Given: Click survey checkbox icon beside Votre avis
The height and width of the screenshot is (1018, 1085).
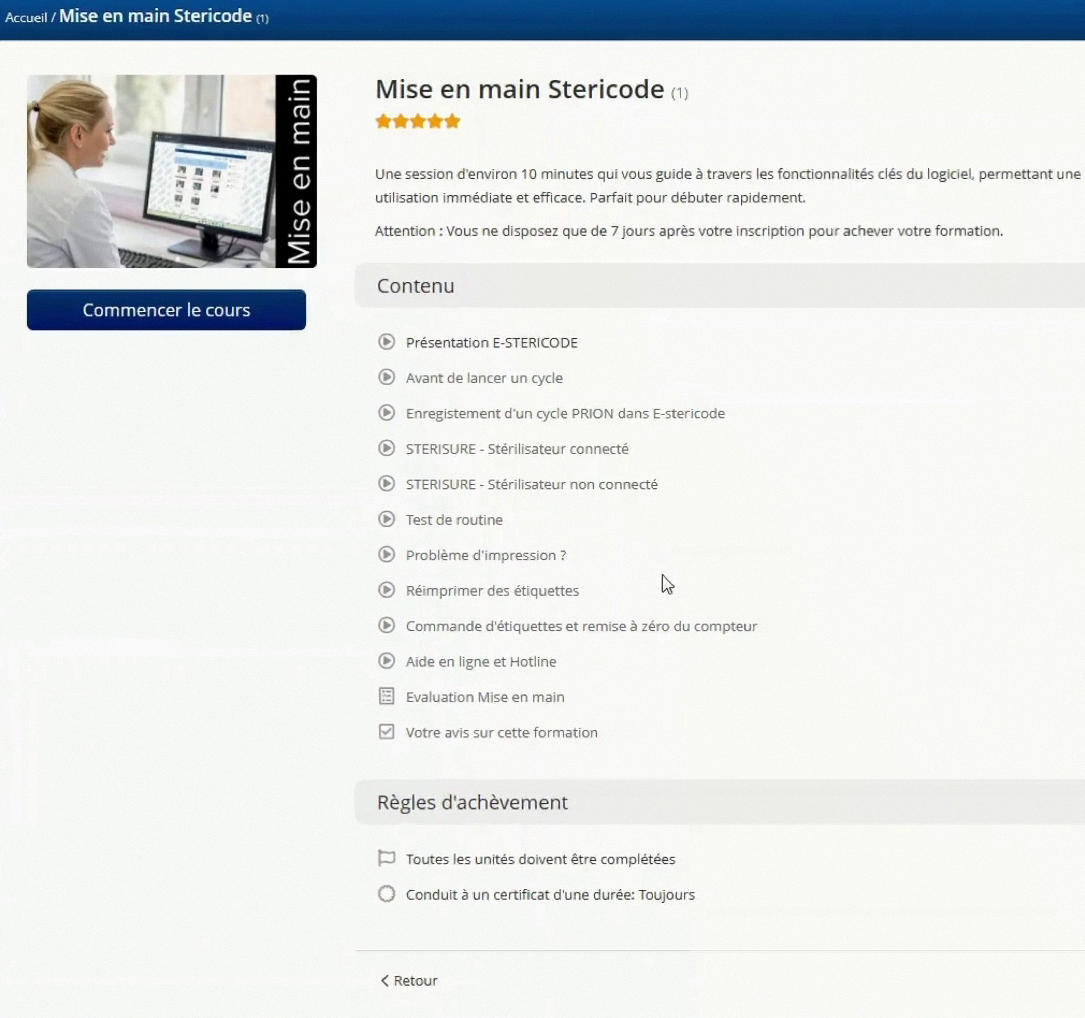Looking at the screenshot, I should tap(386, 731).
